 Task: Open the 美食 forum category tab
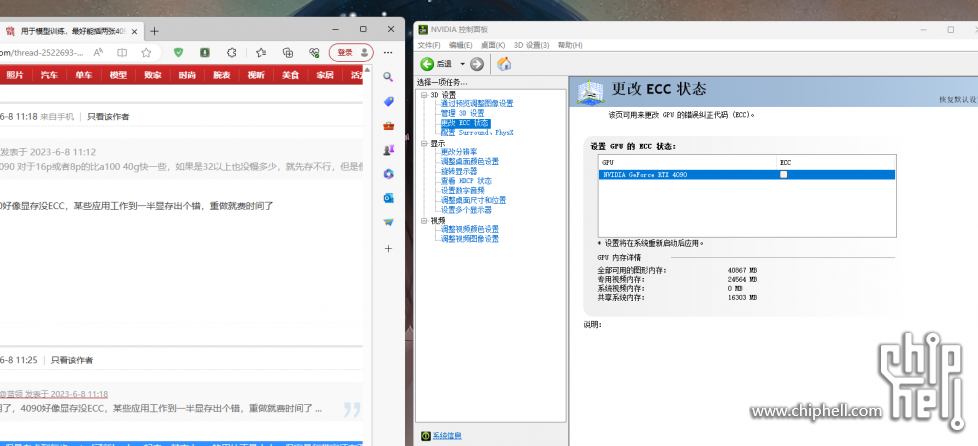tap(290, 75)
